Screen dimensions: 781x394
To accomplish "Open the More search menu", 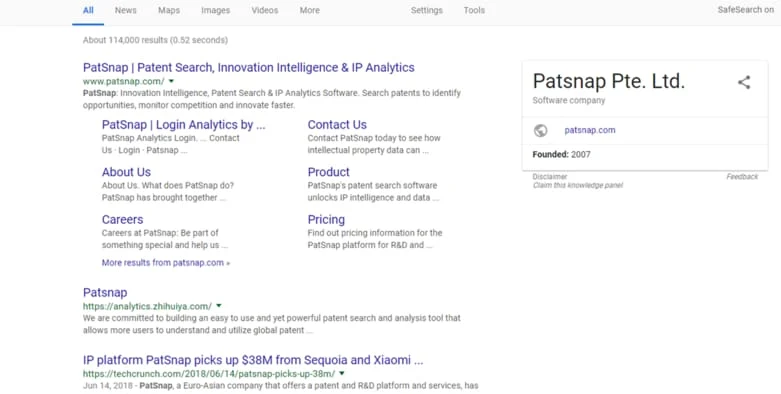I will (309, 10).
